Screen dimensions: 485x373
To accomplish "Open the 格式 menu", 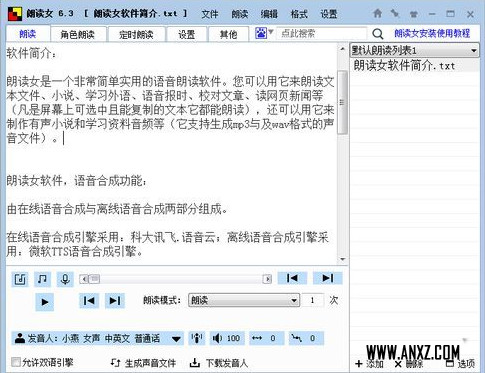I will point(299,14).
